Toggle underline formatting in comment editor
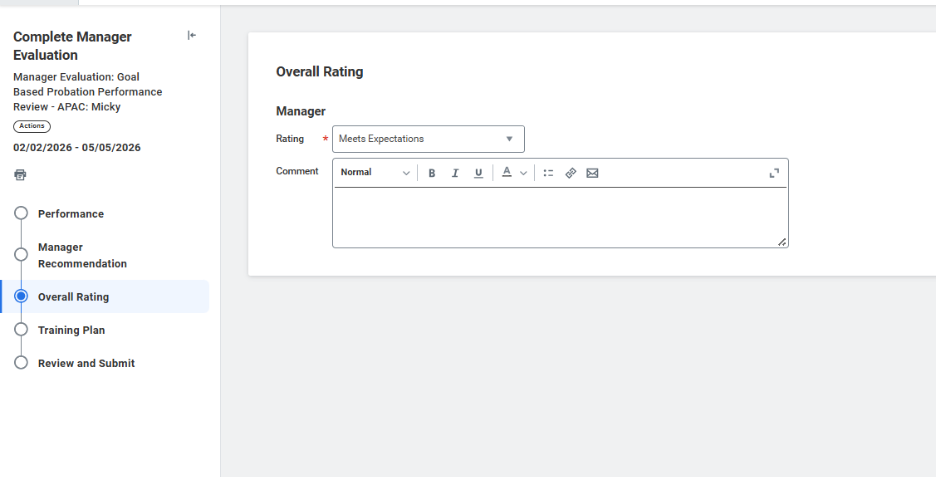The image size is (936, 477). [x=478, y=173]
